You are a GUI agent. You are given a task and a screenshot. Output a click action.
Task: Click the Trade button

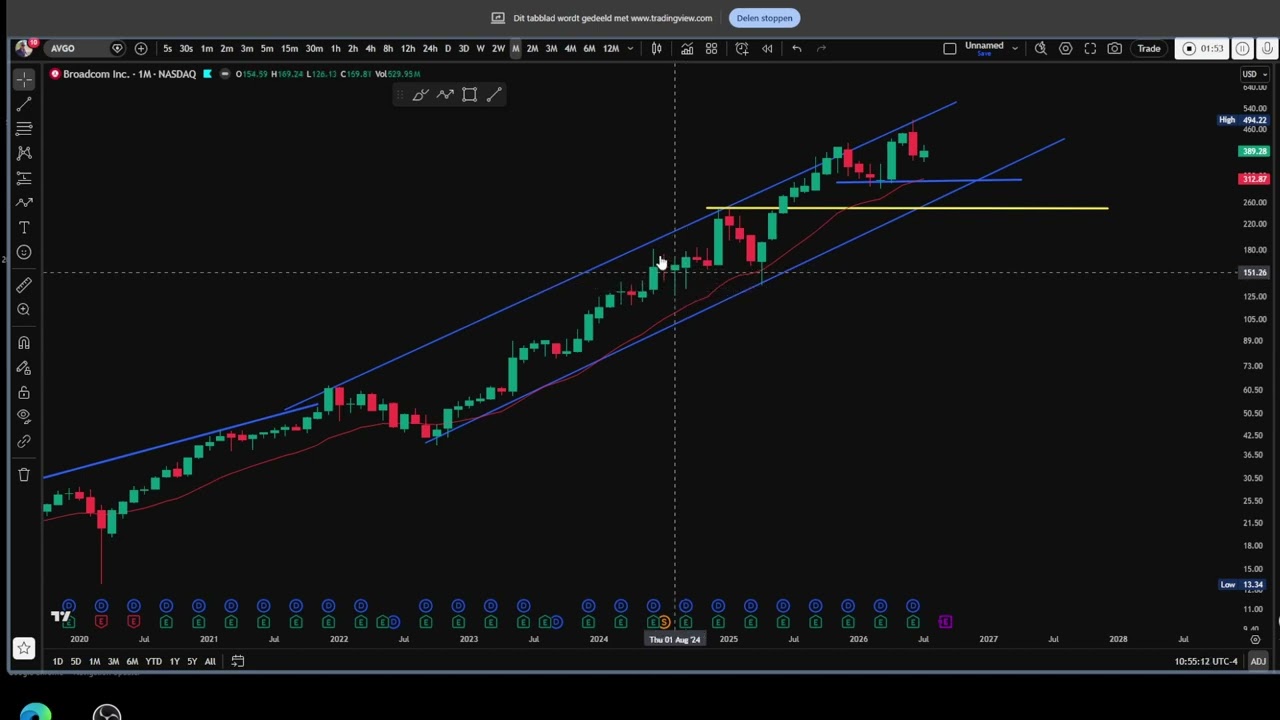click(1149, 48)
